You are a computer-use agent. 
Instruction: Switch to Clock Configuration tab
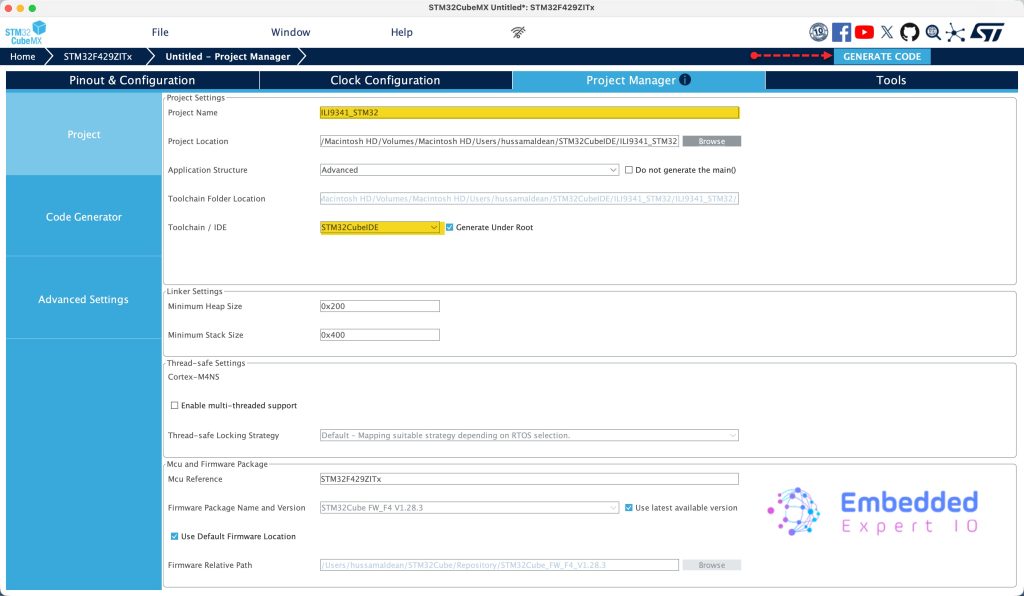pyautogui.click(x=385, y=80)
